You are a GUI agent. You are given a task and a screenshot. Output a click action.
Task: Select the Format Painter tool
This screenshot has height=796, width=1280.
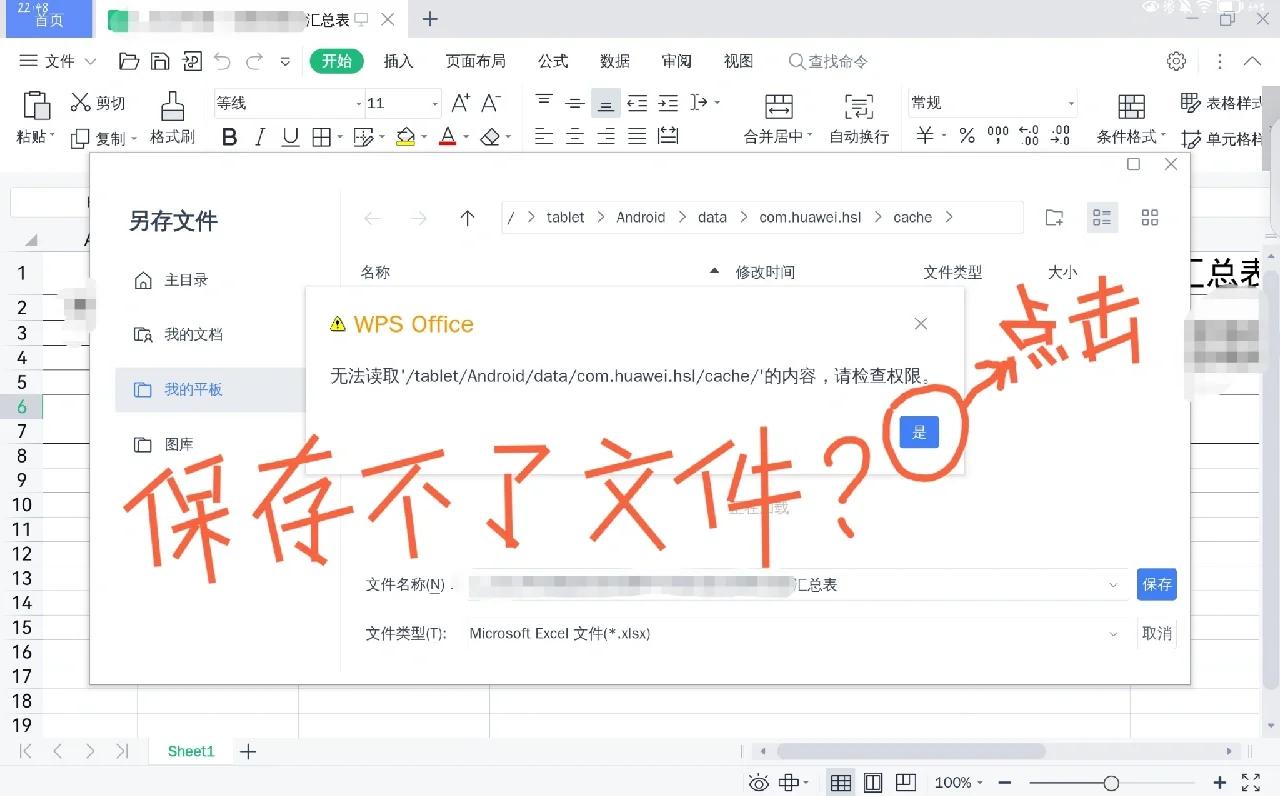pyautogui.click(x=171, y=117)
